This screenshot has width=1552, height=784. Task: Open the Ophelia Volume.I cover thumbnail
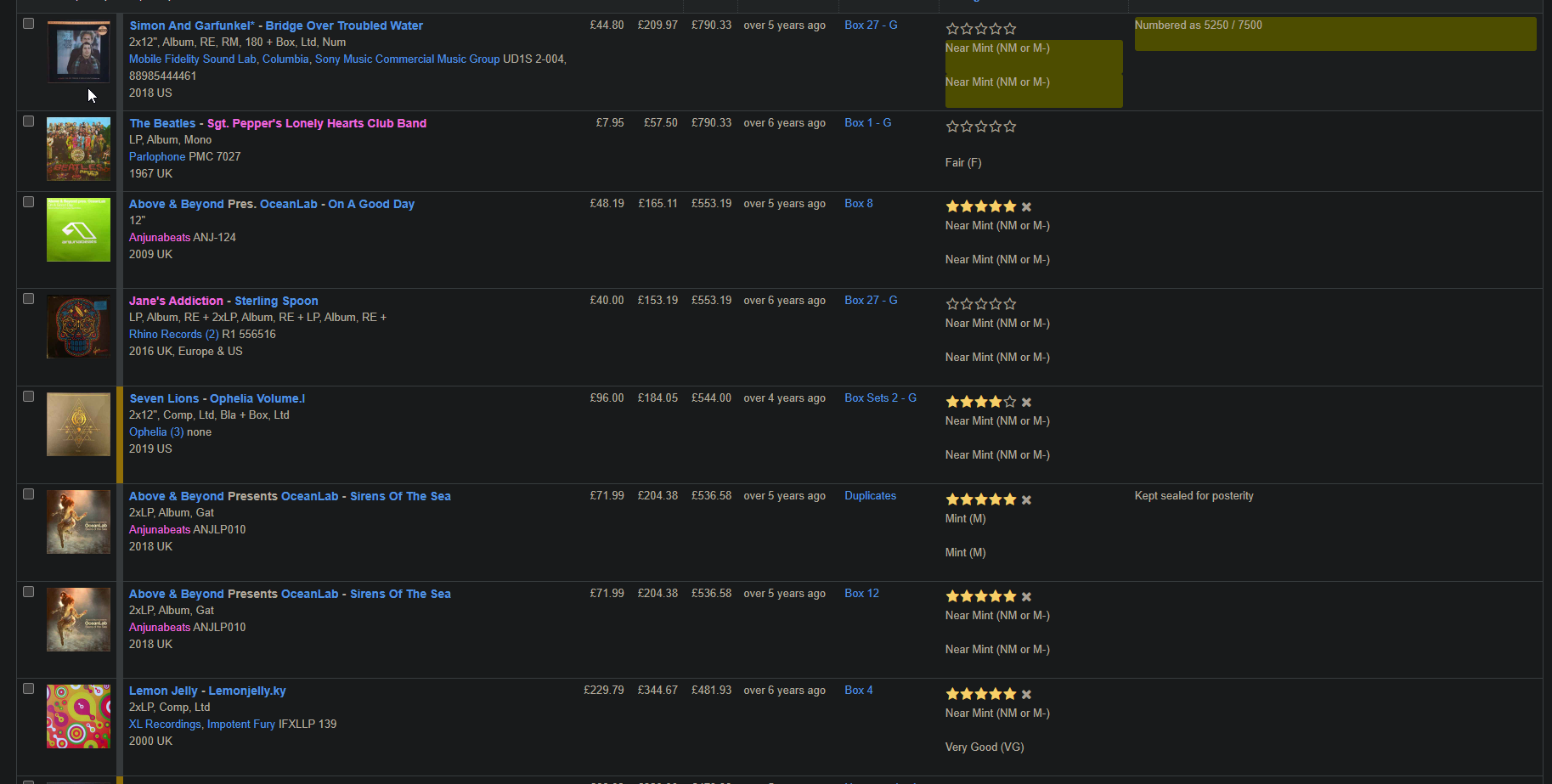[78, 424]
